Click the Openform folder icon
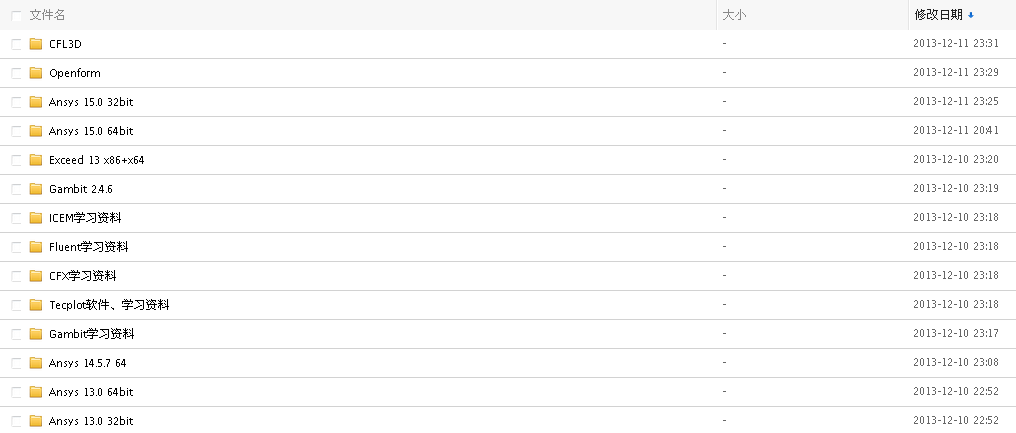The width and height of the screenshot is (1016, 433). [x=36, y=73]
